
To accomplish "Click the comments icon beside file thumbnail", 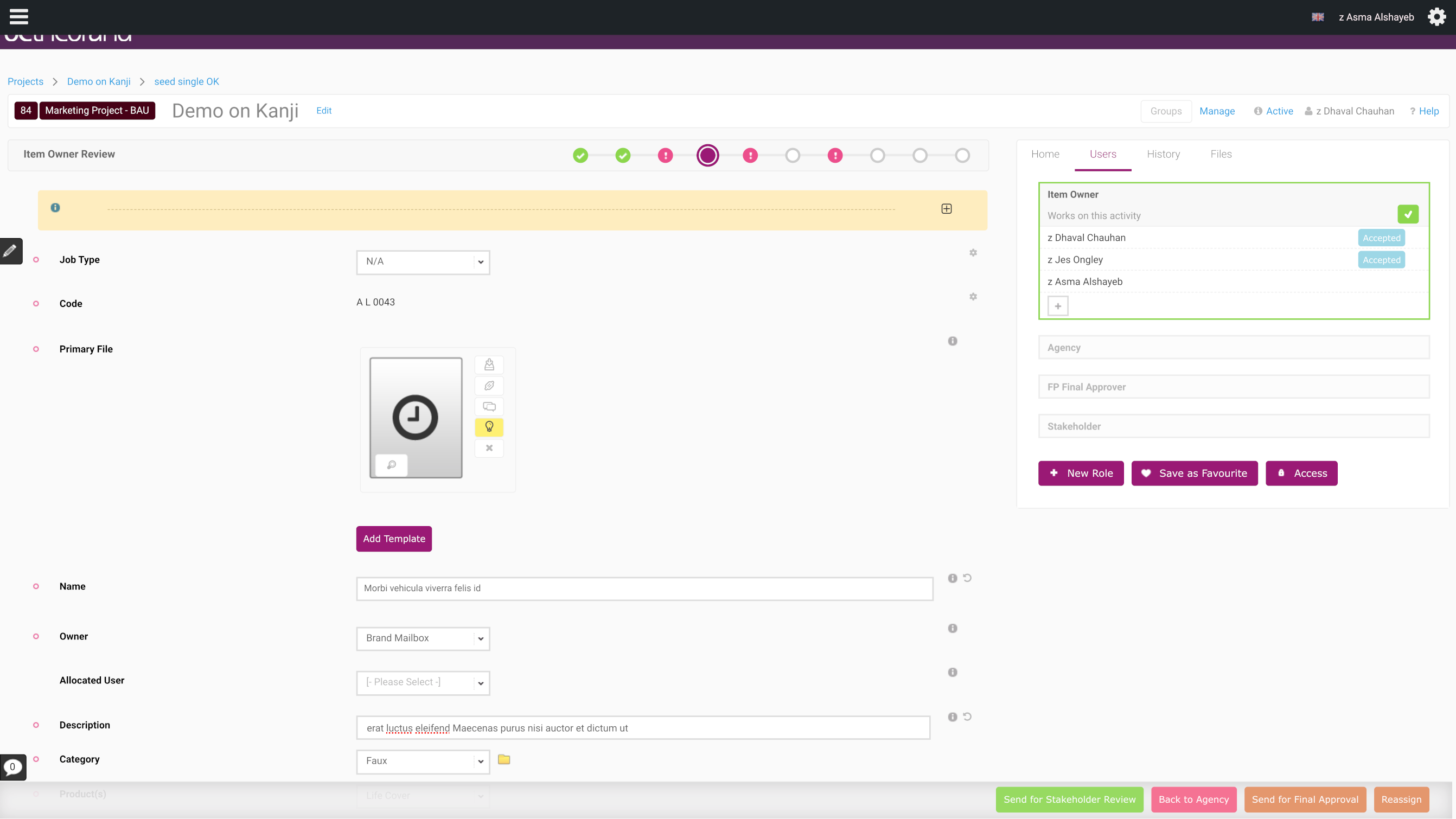I will coord(489,406).
